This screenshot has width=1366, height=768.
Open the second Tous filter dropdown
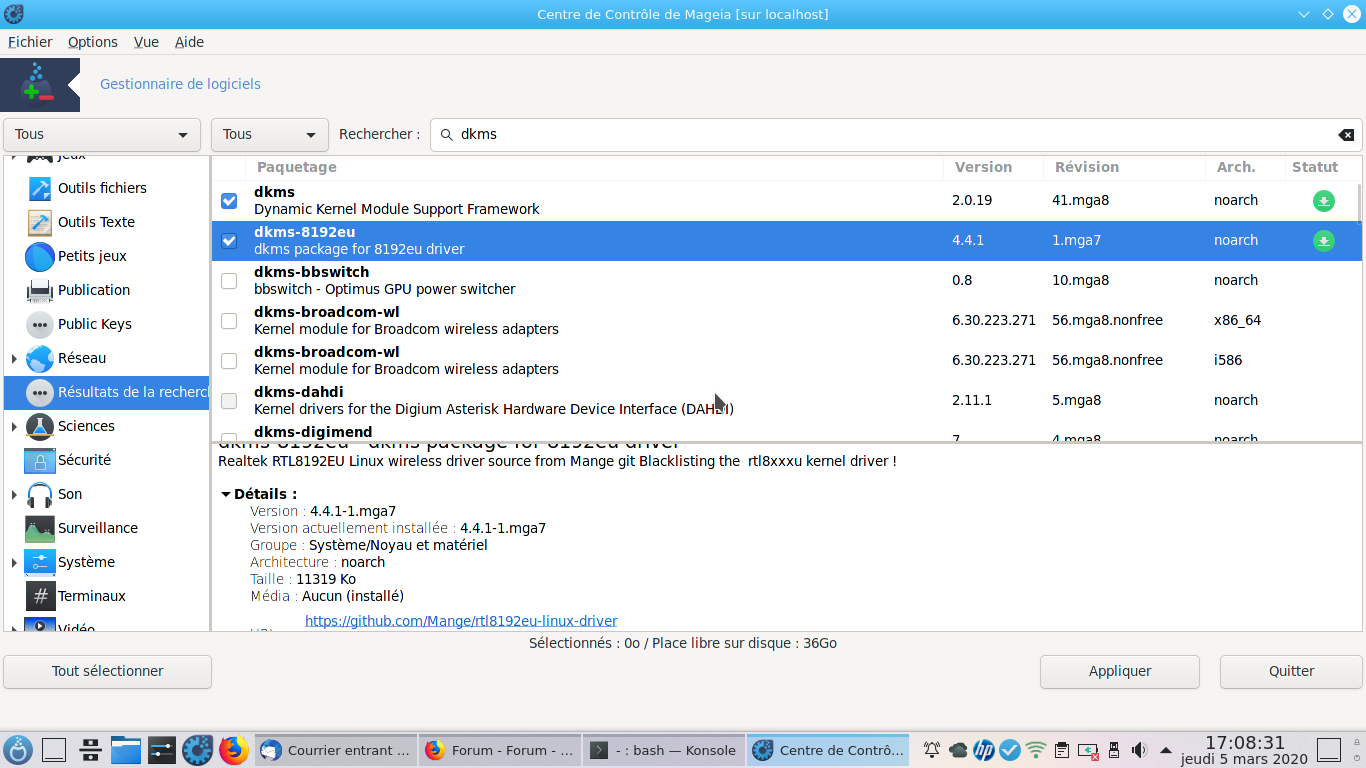[270, 134]
